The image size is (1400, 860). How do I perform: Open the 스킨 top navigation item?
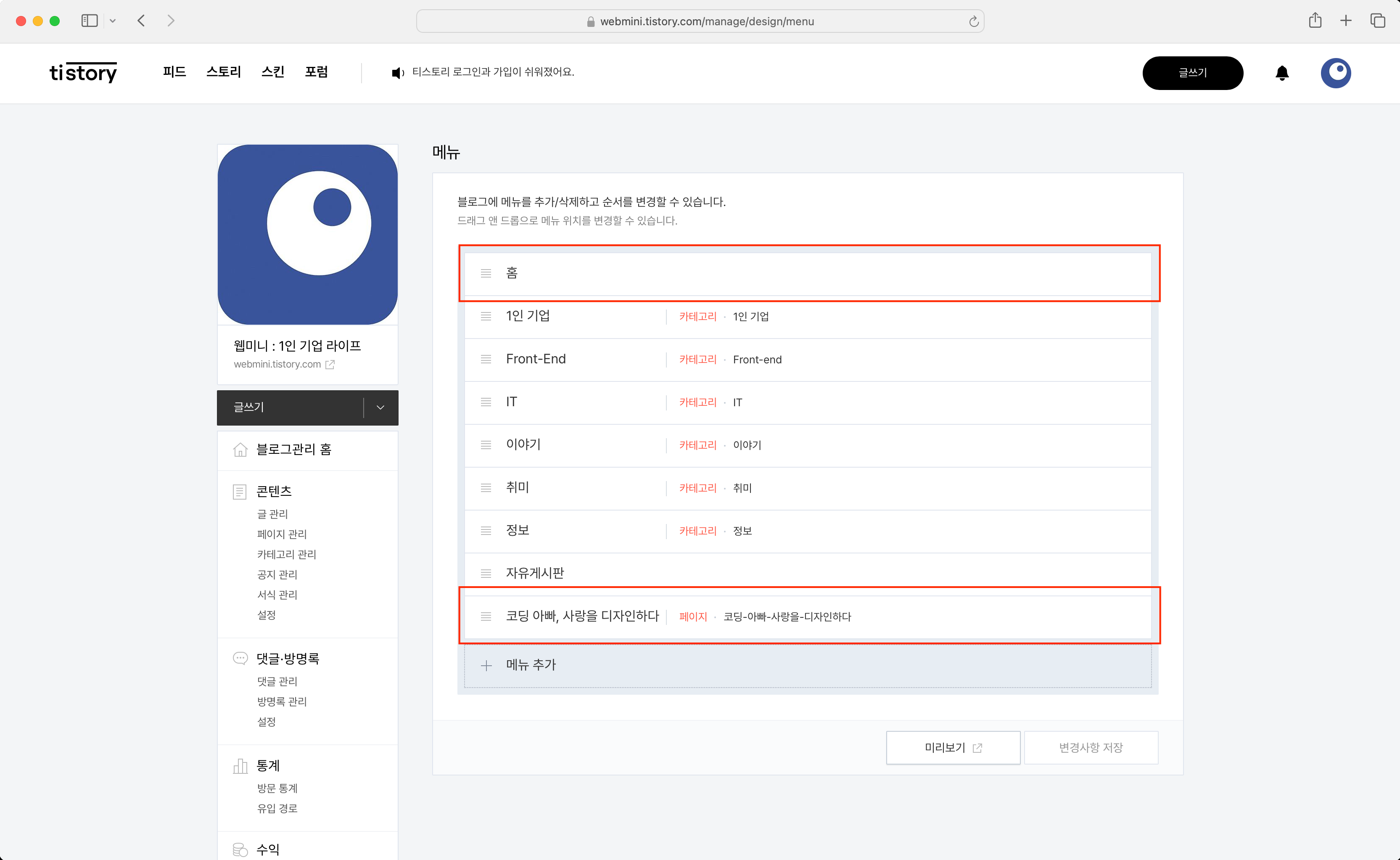coord(272,72)
